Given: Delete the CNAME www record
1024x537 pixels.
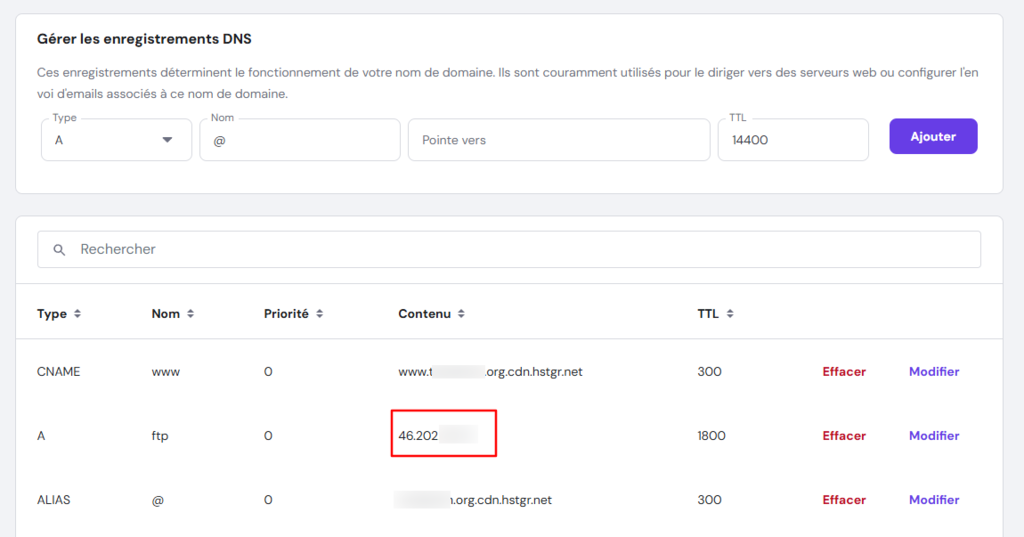Looking at the screenshot, I should tap(844, 372).
